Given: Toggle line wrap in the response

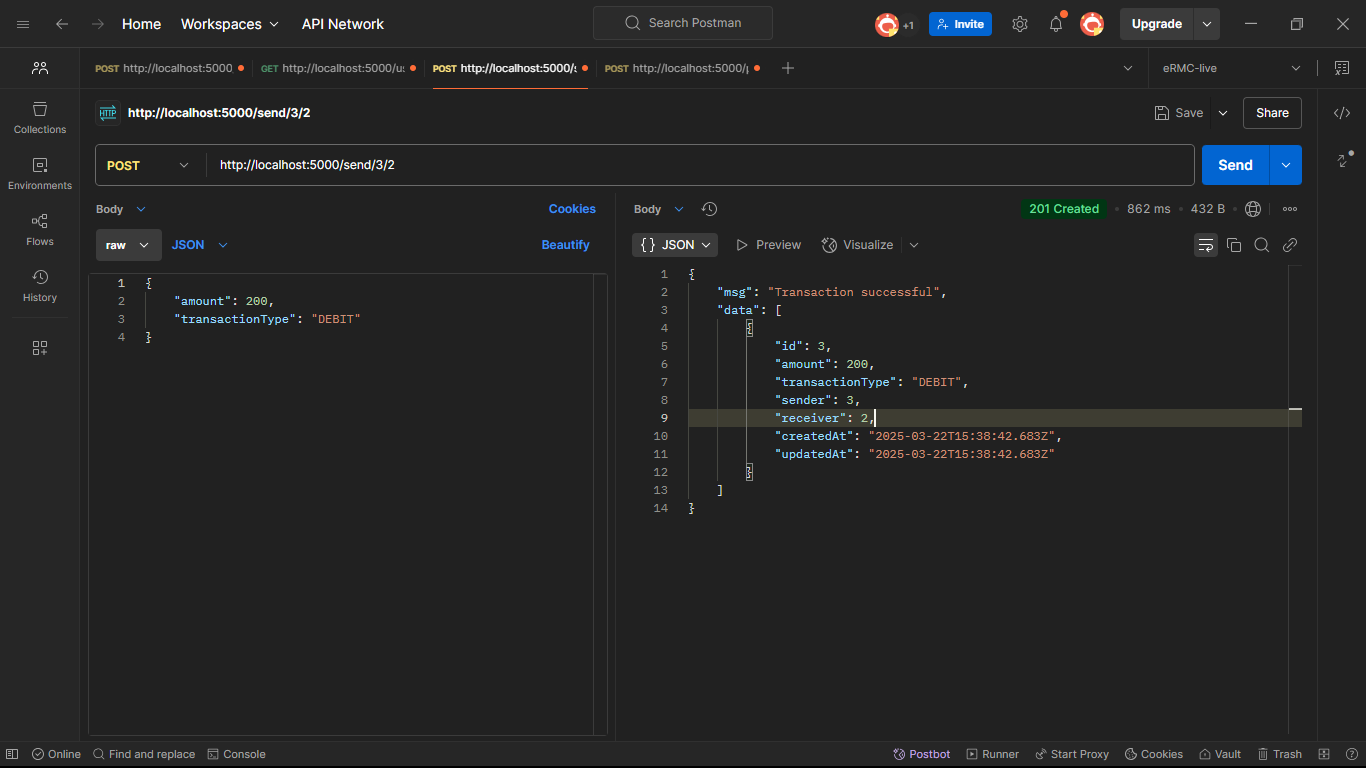Looking at the screenshot, I should coord(1206,245).
